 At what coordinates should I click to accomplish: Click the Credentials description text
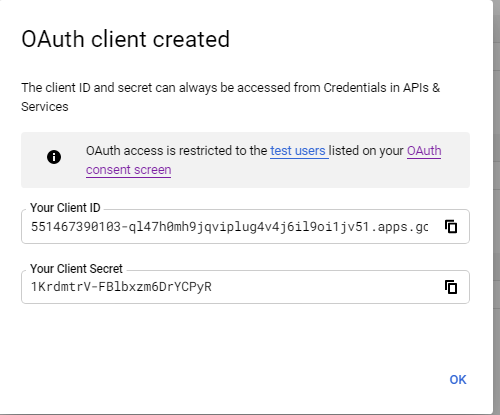pos(231,97)
